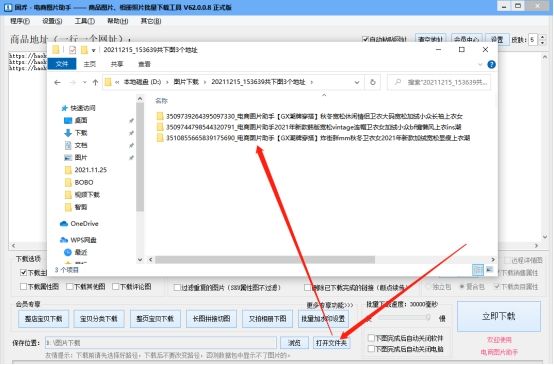Click folder icon of 3509739264395097330 item
This screenshot has height=365, width=554.
pyautogui.click(x=160, y=116)
